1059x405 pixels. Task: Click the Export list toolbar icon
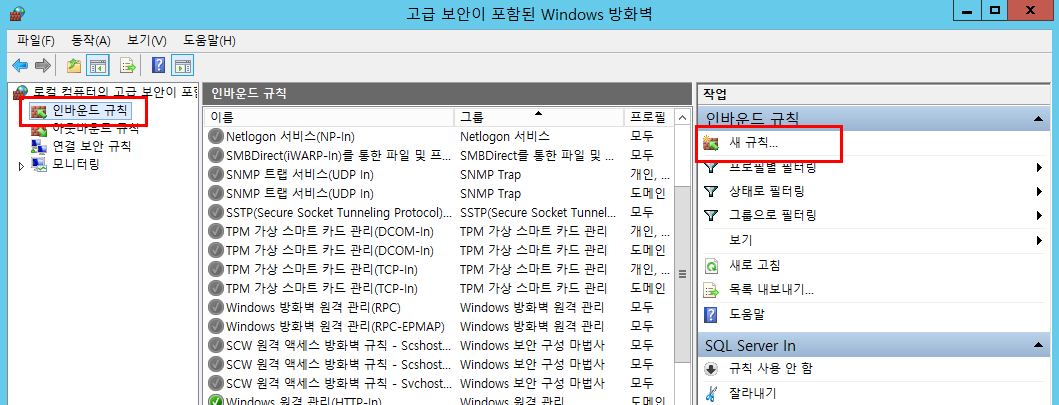coord(128,65)
